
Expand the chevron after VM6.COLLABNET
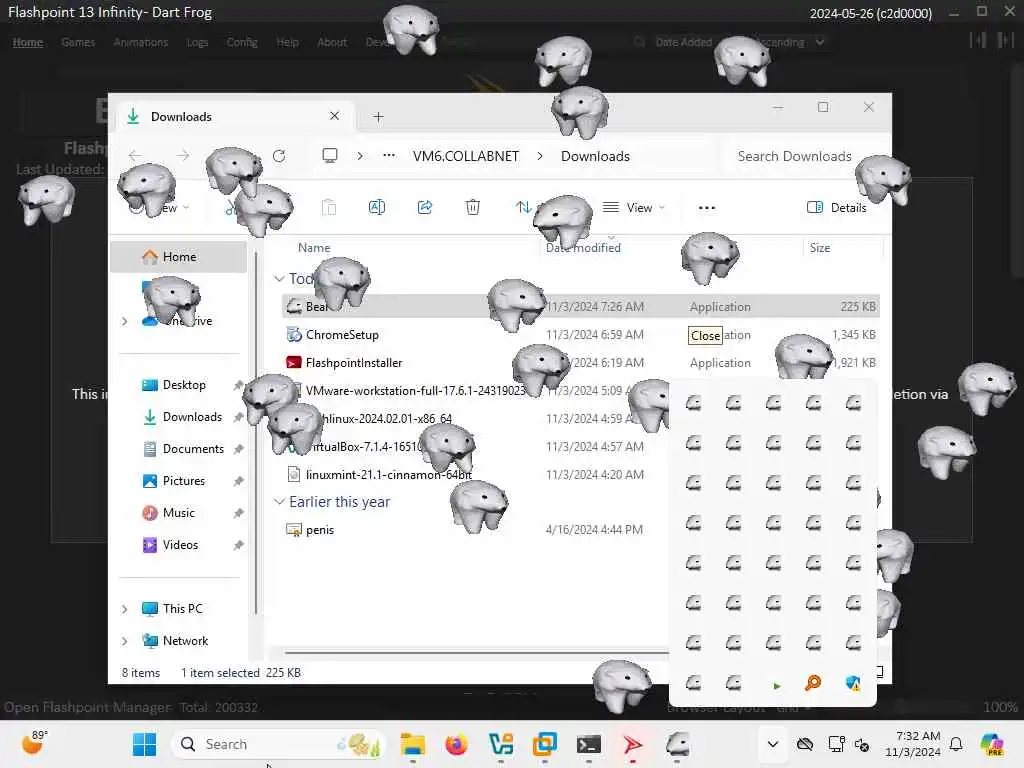(x=540, y=156)
